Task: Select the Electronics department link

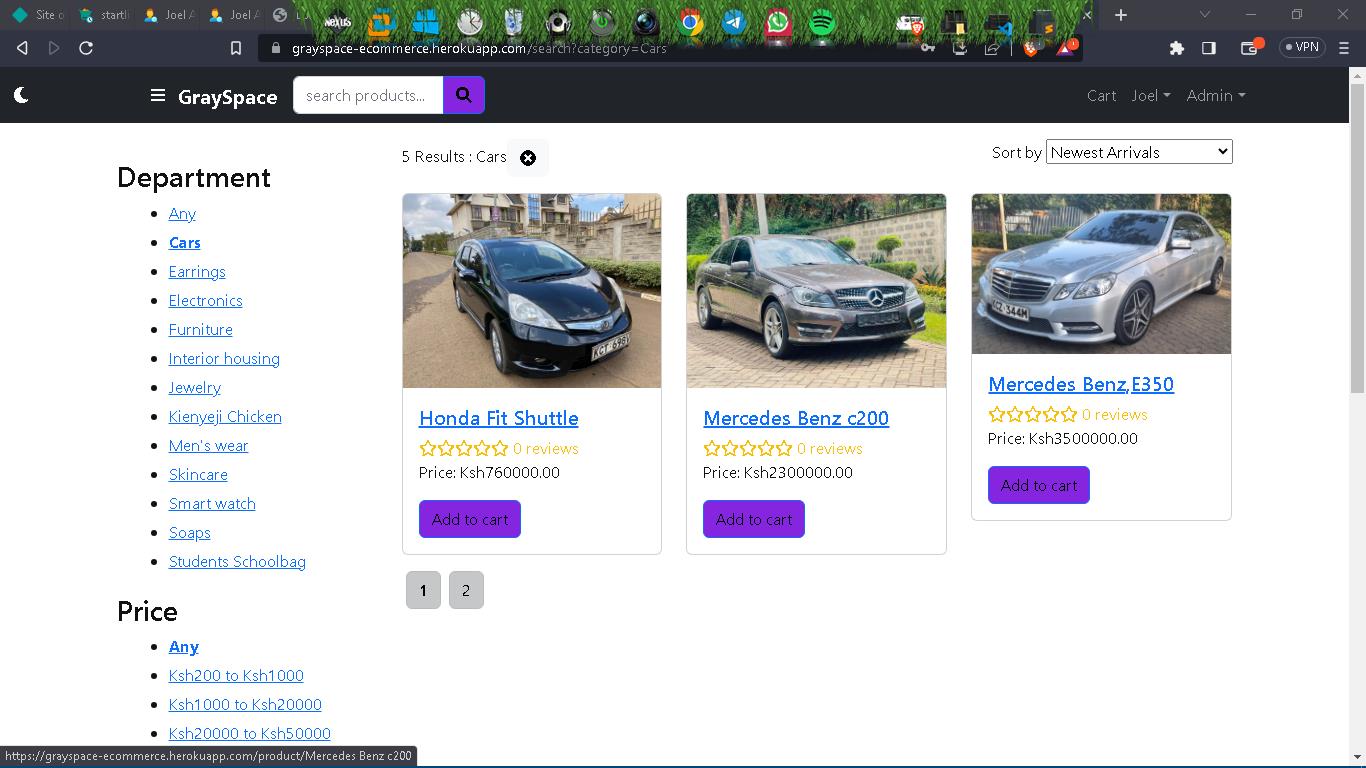Action: (x=205, y=301)
